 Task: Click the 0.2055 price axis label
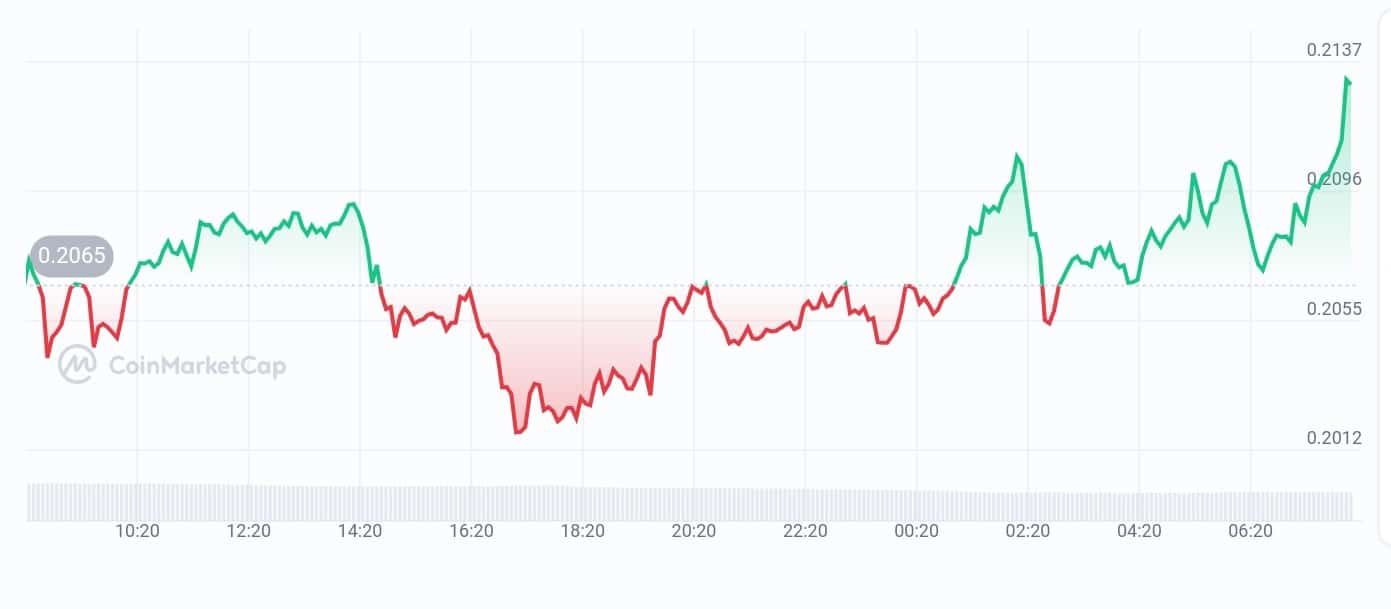click(1334, 310)
